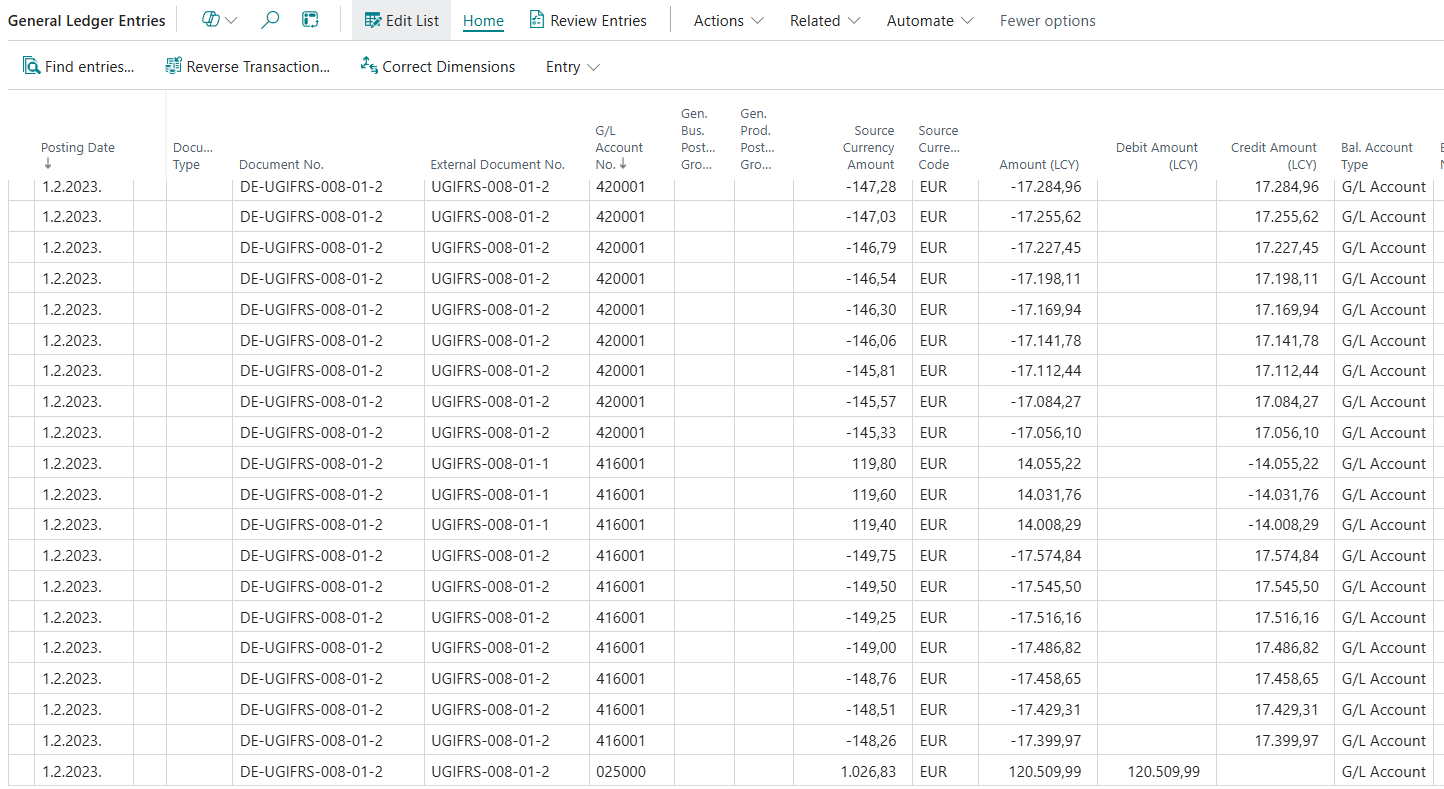Click the Source Curre... Code header
The height and width of the screenshot is (789, 1444).
pyautogui.click(x=938, y=147)
